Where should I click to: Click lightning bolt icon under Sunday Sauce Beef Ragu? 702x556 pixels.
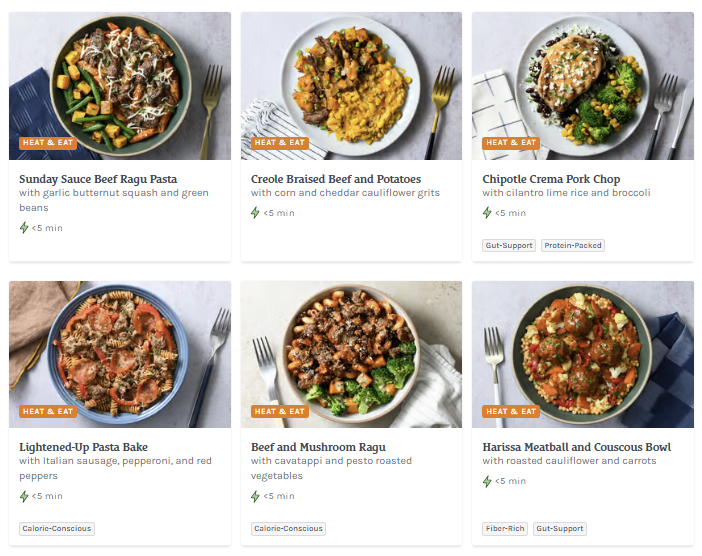pos(24,228)
